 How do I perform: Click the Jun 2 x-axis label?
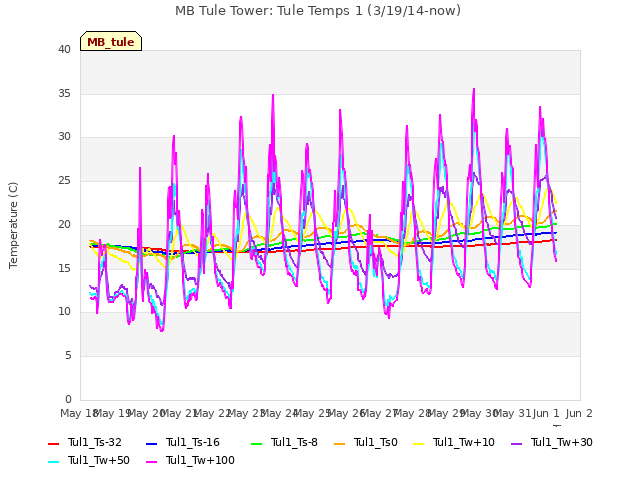pos(579,413)
